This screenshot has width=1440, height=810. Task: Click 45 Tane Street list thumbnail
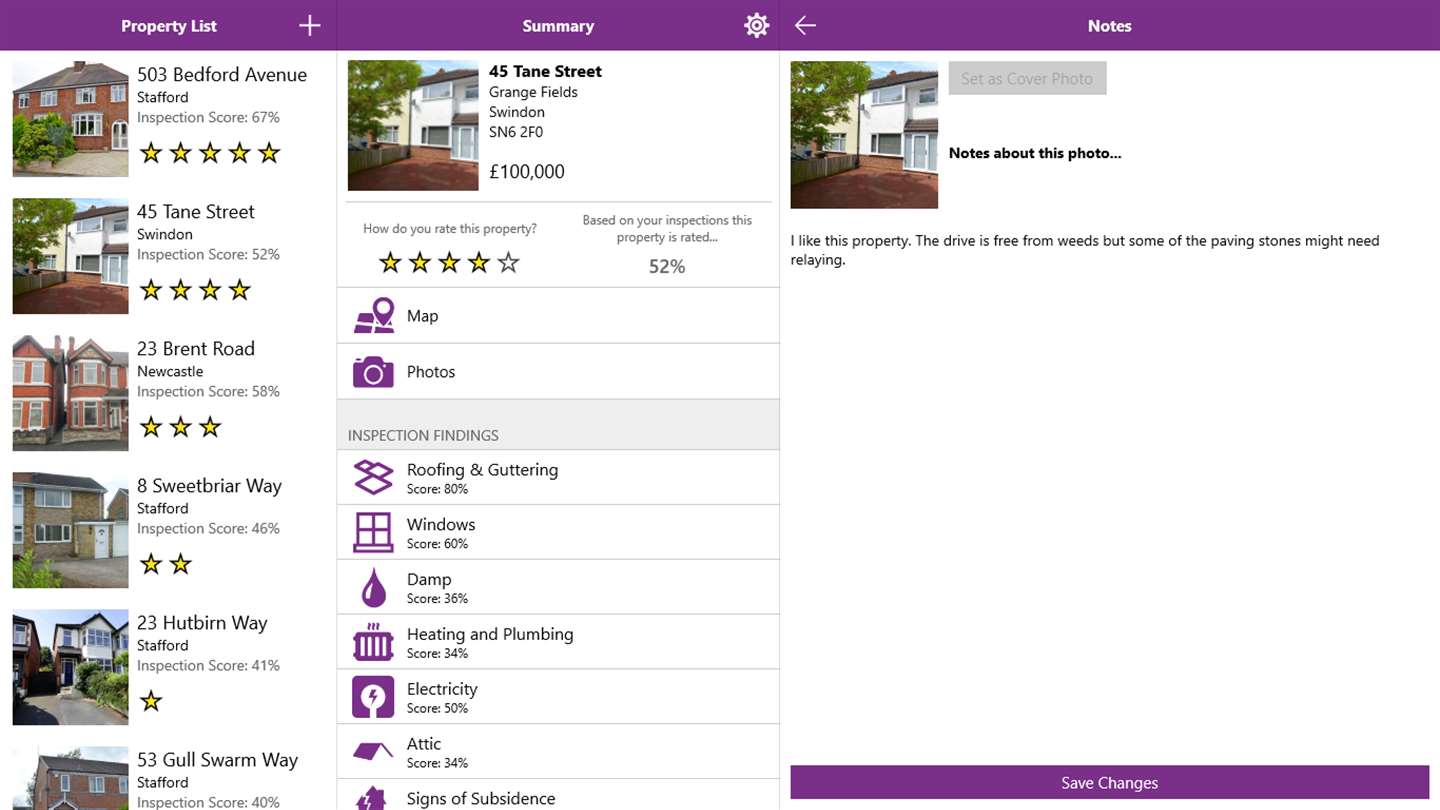[70, 256]
